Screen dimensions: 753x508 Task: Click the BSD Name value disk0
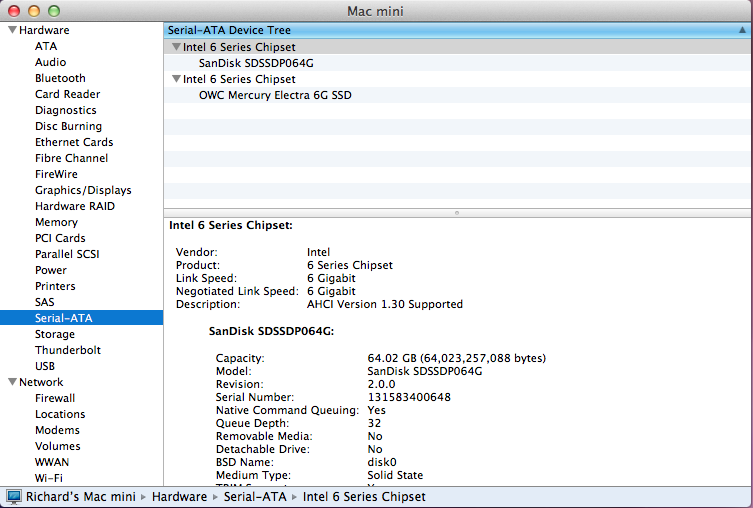coord(382,462)
